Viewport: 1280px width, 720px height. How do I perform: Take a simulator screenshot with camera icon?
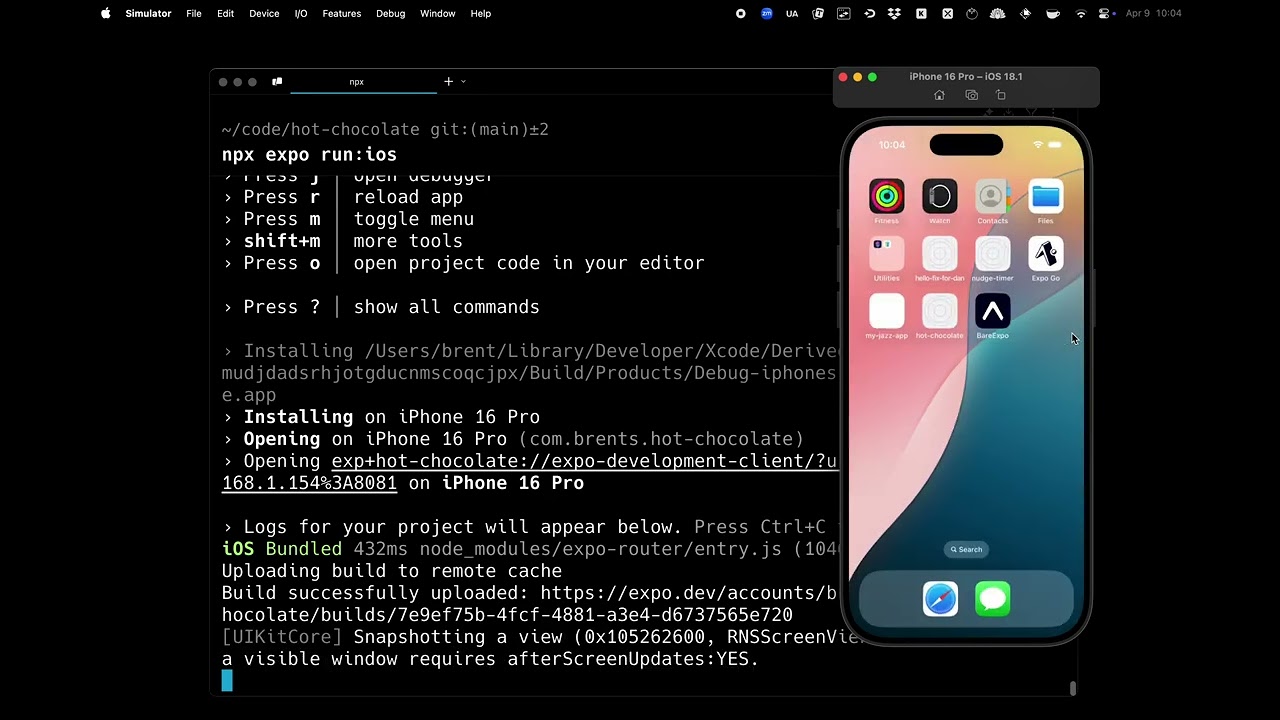point(971,95)
